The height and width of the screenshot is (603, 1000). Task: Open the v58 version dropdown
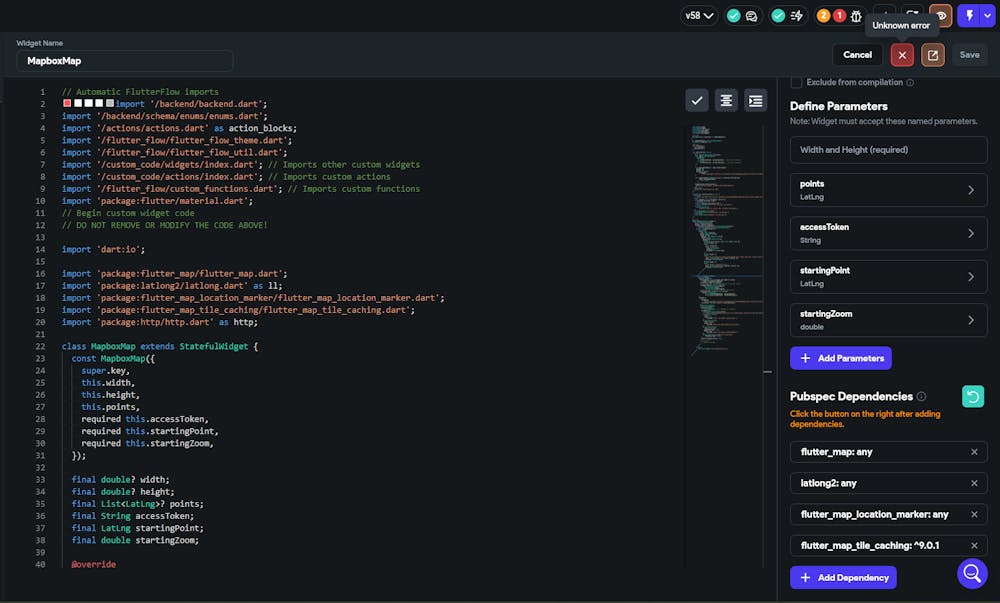coord(699,16)
